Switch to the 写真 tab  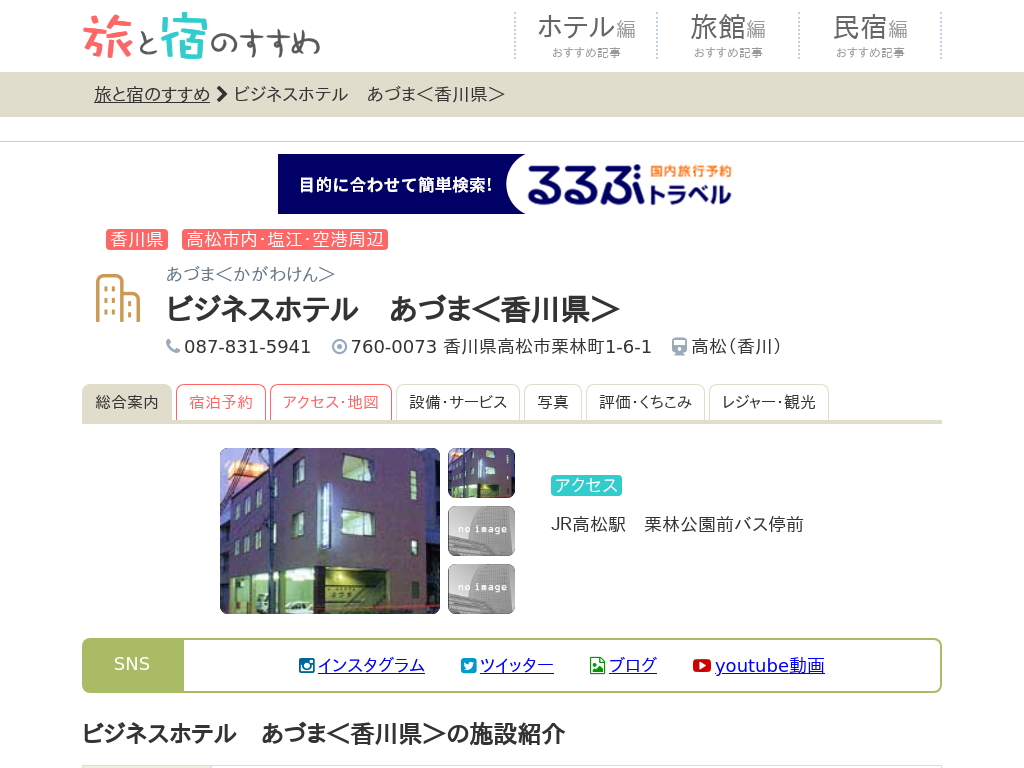(552, 402)
